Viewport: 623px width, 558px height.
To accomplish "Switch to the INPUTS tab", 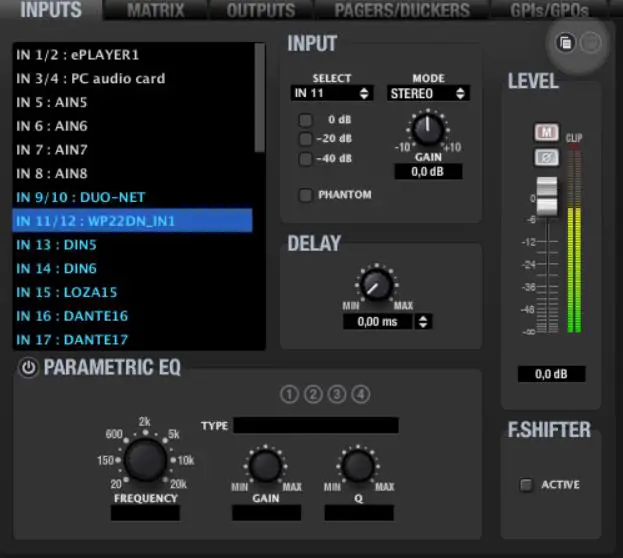I will pos(51,10).
